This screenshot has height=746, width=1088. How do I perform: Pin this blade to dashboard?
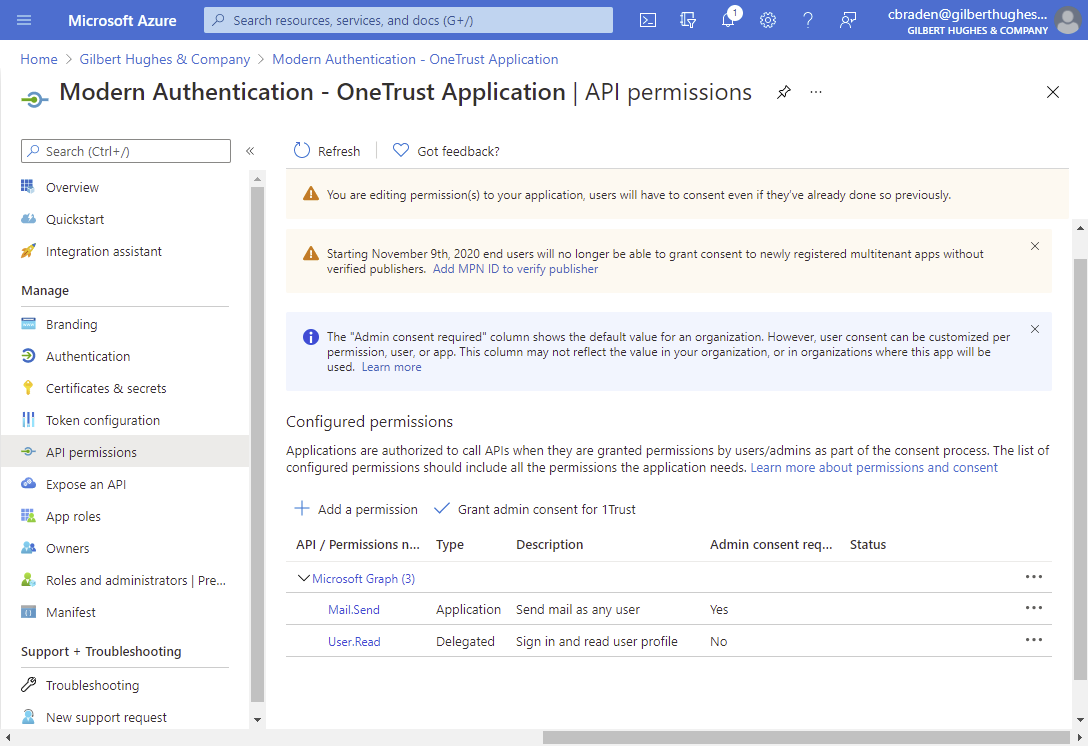point(783,92)
